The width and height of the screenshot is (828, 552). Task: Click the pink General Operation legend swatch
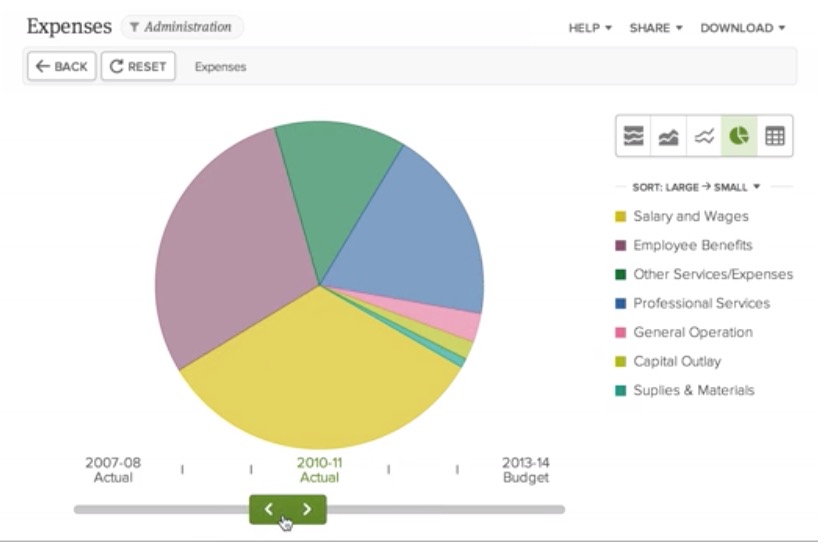pyautogui.click(x=620, y=332)
